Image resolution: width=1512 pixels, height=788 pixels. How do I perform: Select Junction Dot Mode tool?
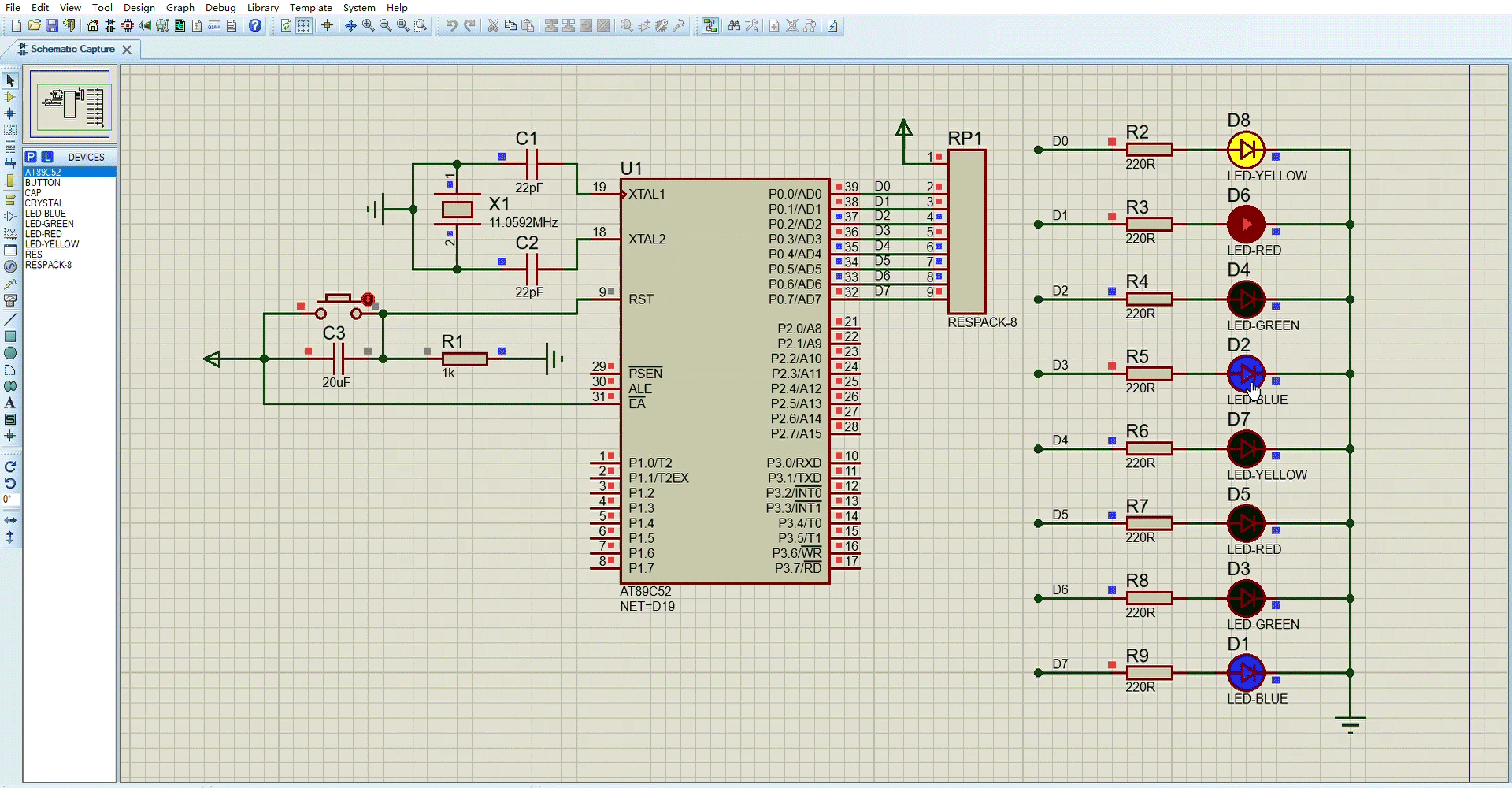point(10,113)
